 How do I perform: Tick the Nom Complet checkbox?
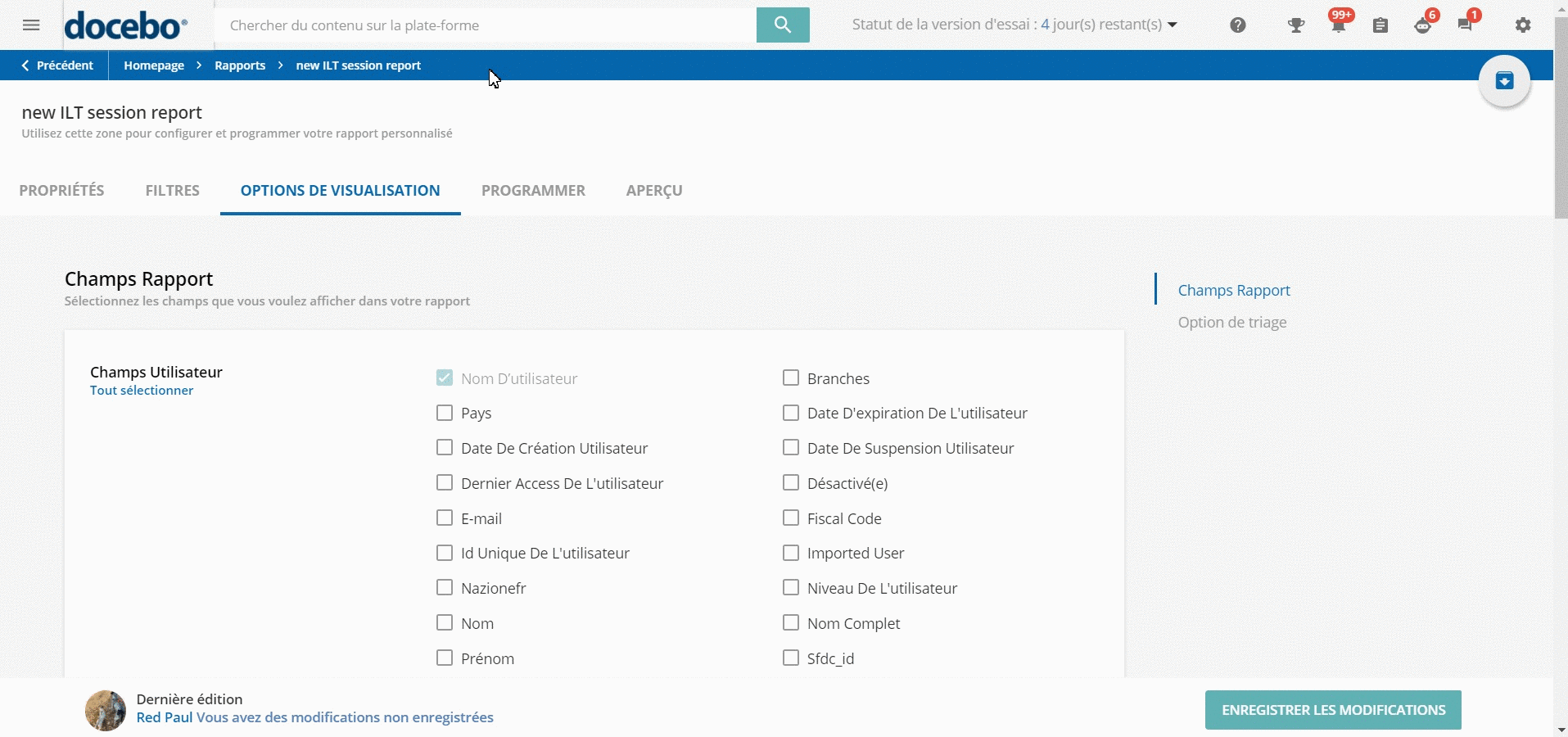(x=791, y=623)
